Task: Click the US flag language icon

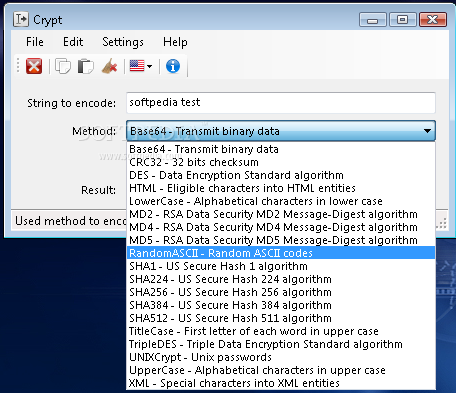Action: click(137, 66)
